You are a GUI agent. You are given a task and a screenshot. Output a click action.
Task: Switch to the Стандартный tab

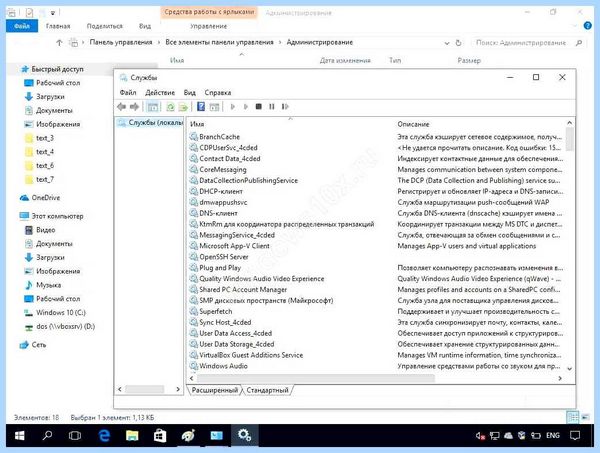[267, 390]
